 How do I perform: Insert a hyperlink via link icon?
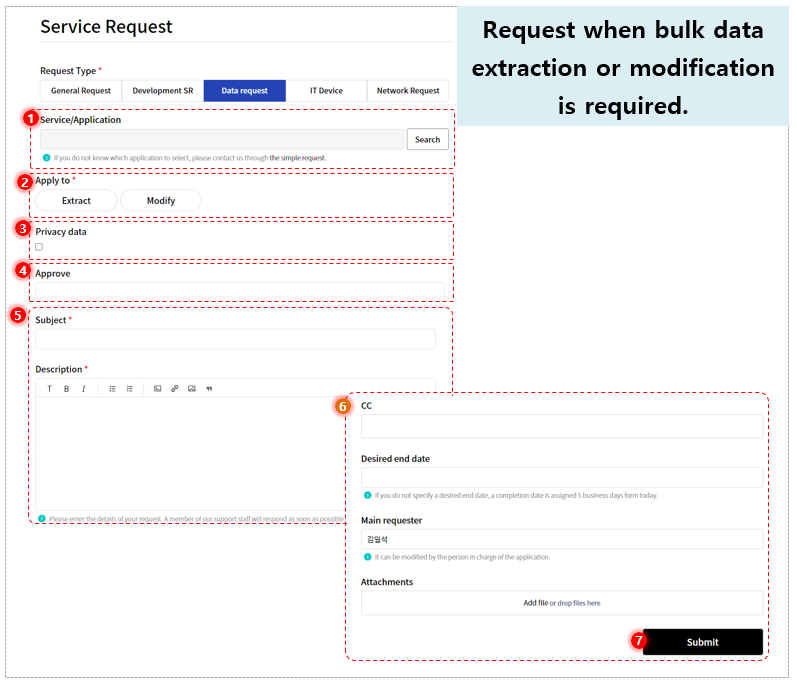point(174,389)
